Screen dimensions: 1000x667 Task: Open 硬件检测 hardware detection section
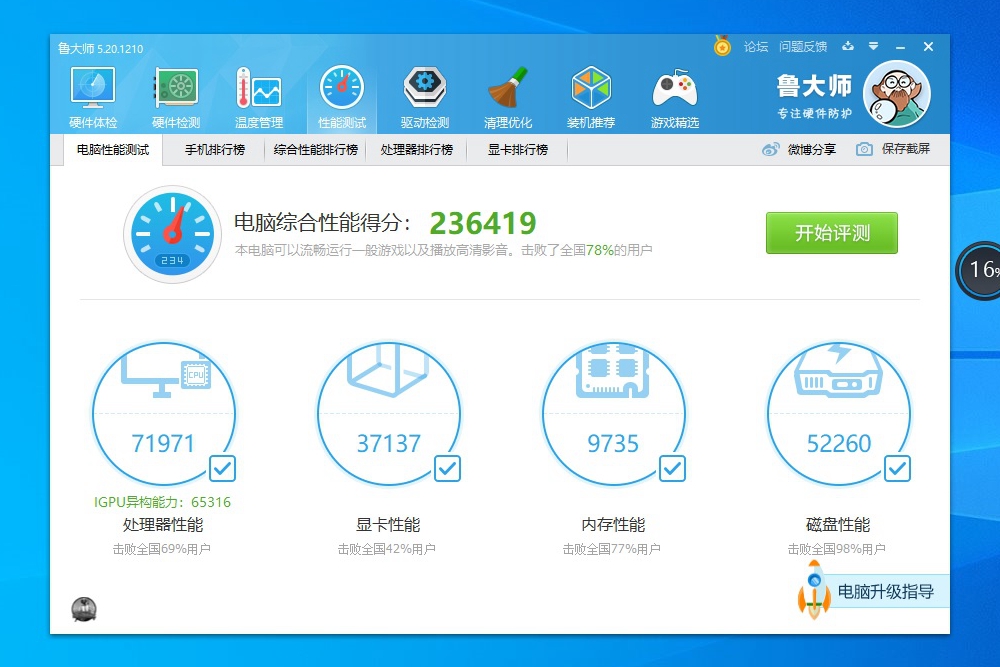pyautogui.click(x=176, y=98)
